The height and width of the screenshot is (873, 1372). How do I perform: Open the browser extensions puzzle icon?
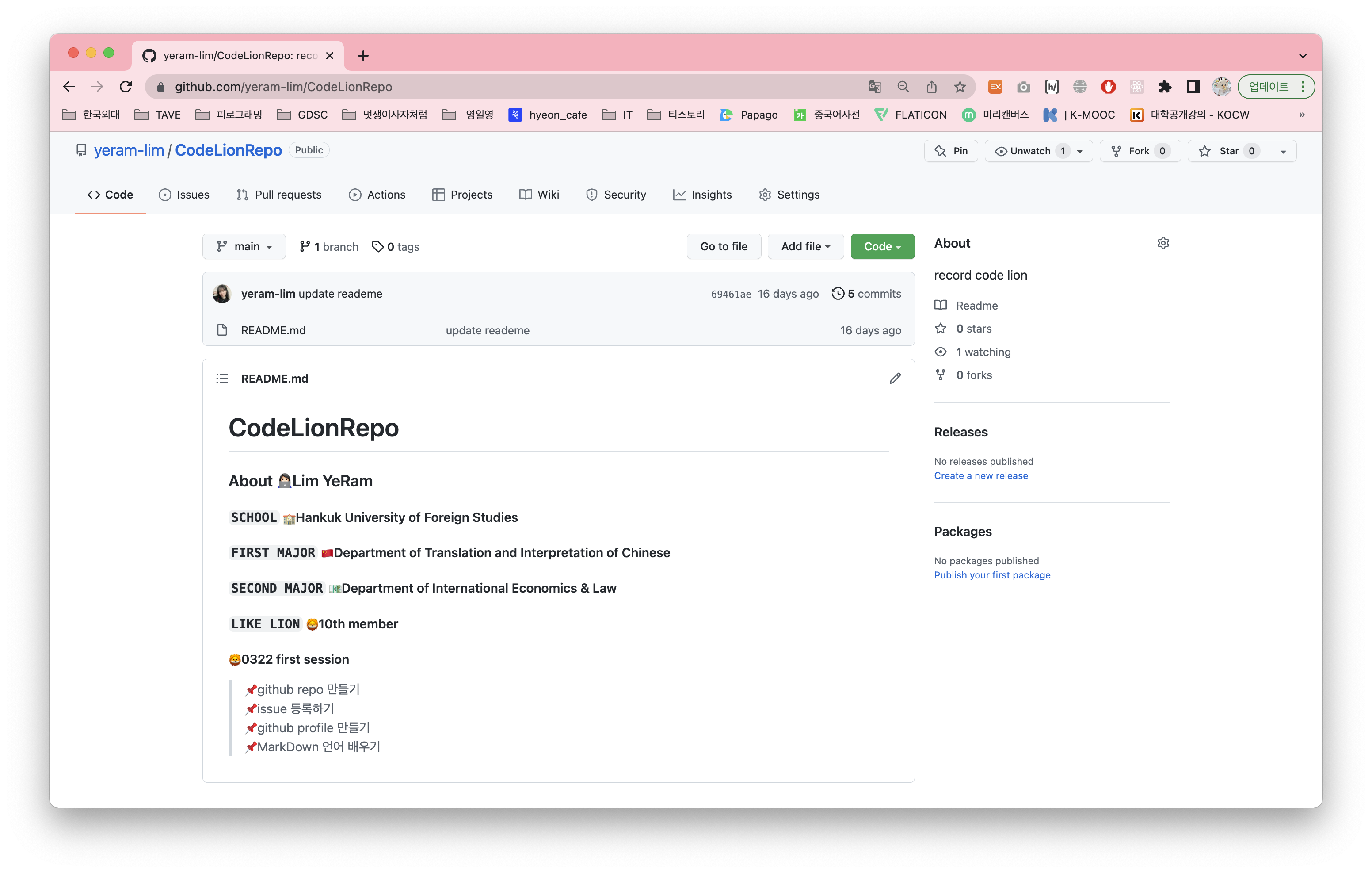(x=1165, y=87)
